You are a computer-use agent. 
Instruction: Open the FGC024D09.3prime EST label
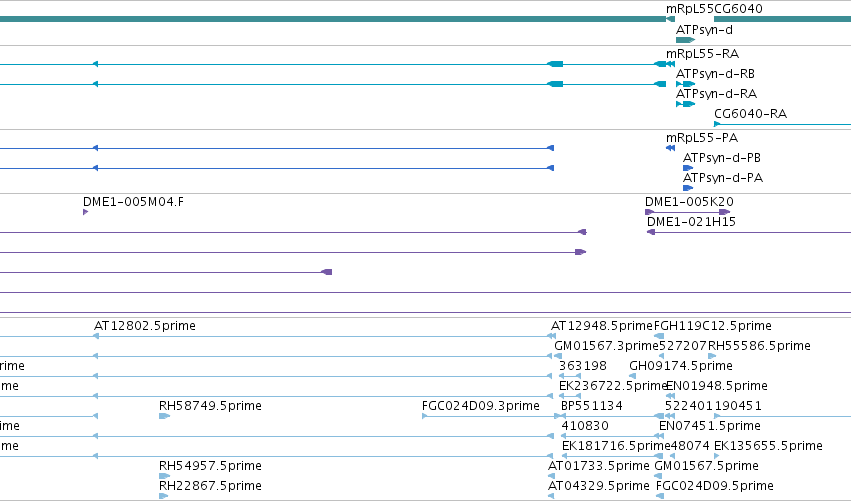[x=480, y=407]
